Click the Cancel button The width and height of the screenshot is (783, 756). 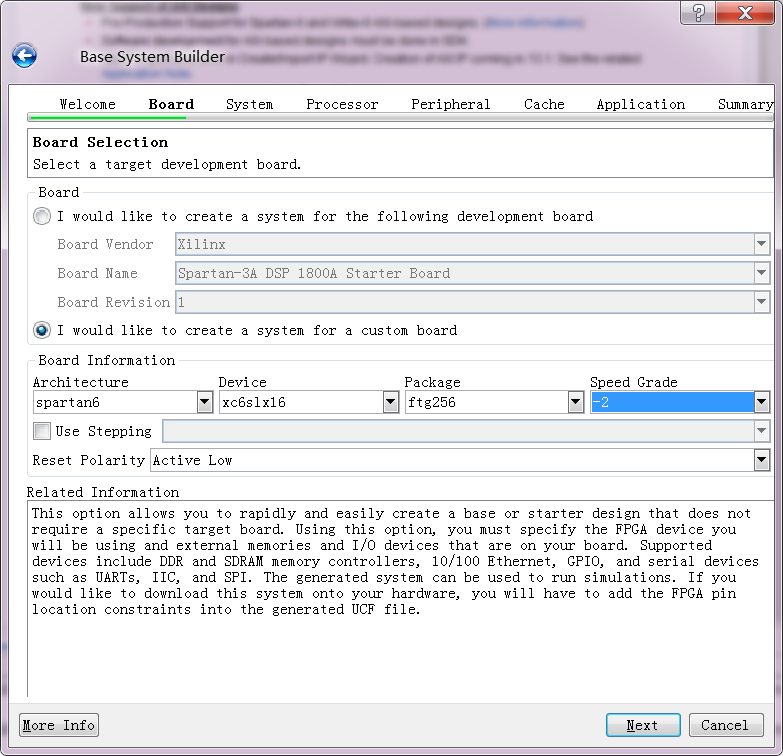pos(725,725)
